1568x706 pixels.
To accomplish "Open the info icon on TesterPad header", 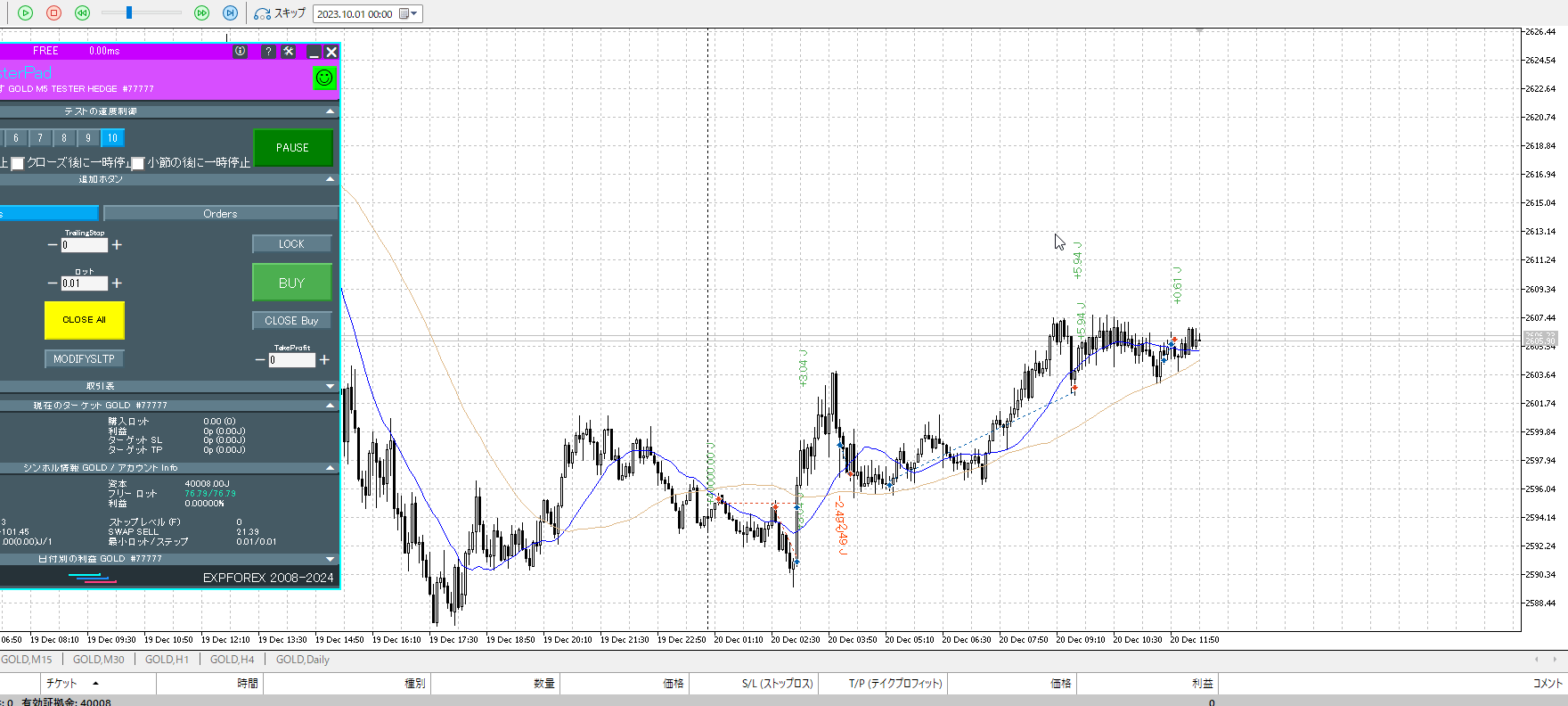I will [x=241, y=52].
